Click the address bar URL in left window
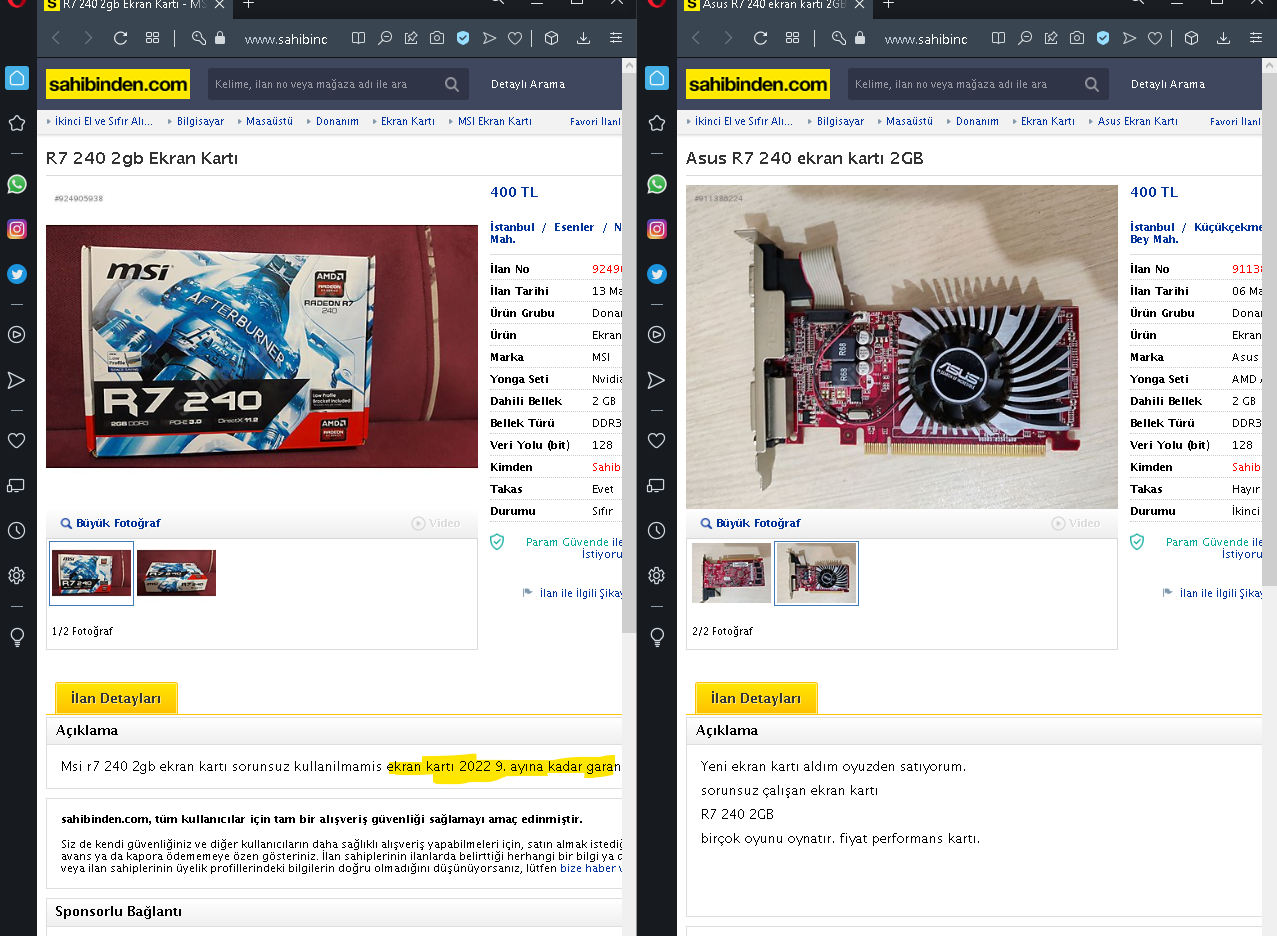The image size is (1277, 936). [x=286, y=39]
